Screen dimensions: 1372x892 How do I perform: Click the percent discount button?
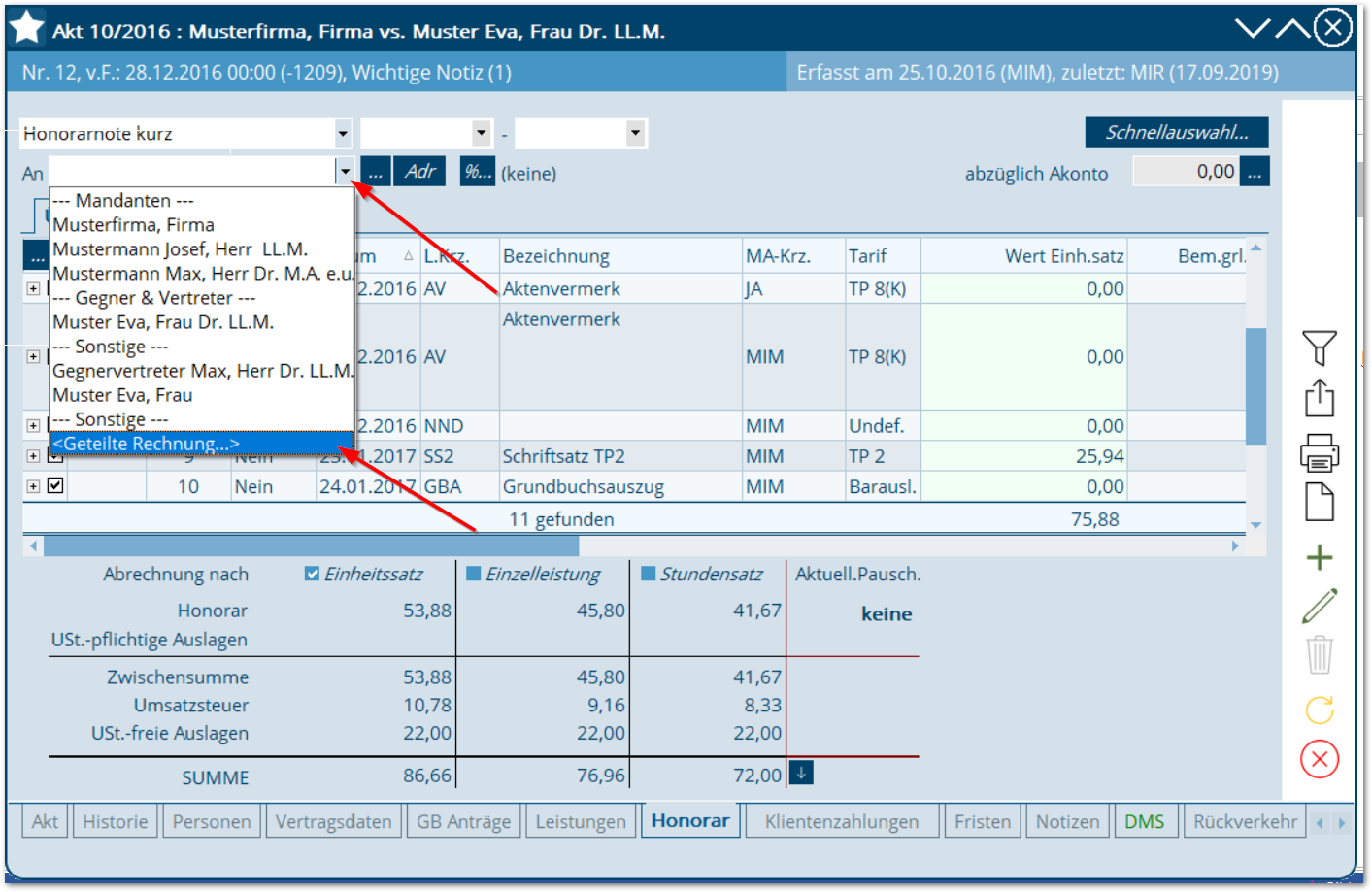(x=477, y=172)
